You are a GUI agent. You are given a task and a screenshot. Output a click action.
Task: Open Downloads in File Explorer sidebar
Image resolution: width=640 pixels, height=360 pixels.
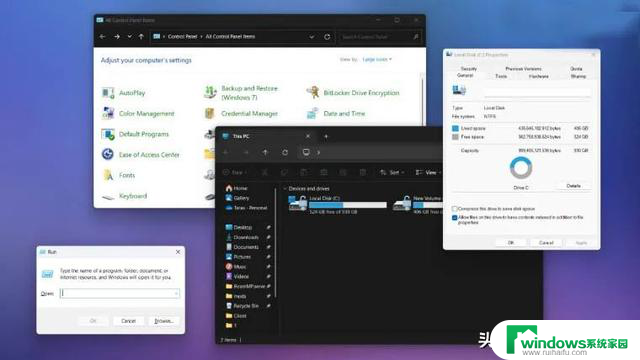(242, 237)
